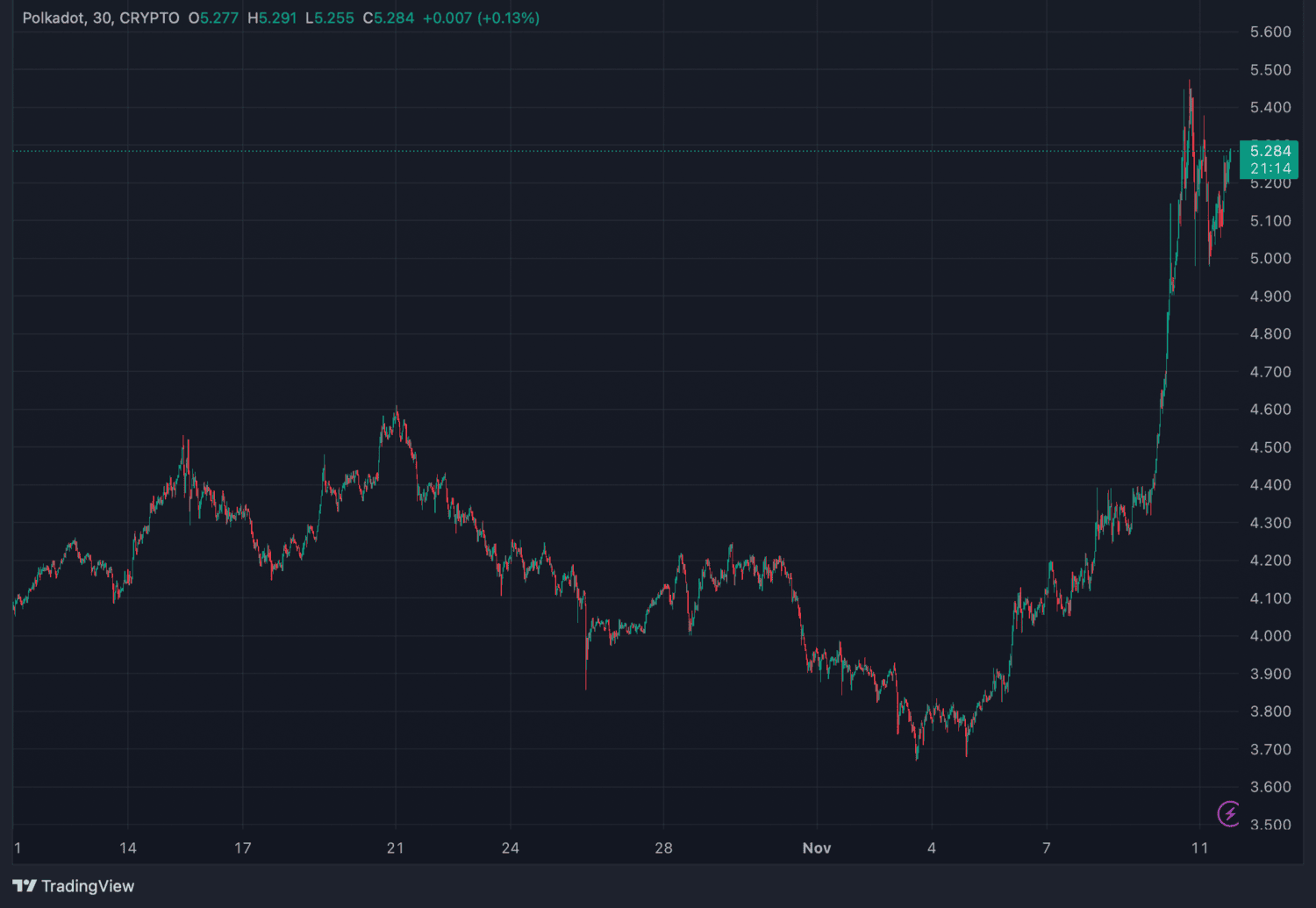Click the 5.100 price axis label
The image size is (1316, 908).
click(x=1270, y=220)
